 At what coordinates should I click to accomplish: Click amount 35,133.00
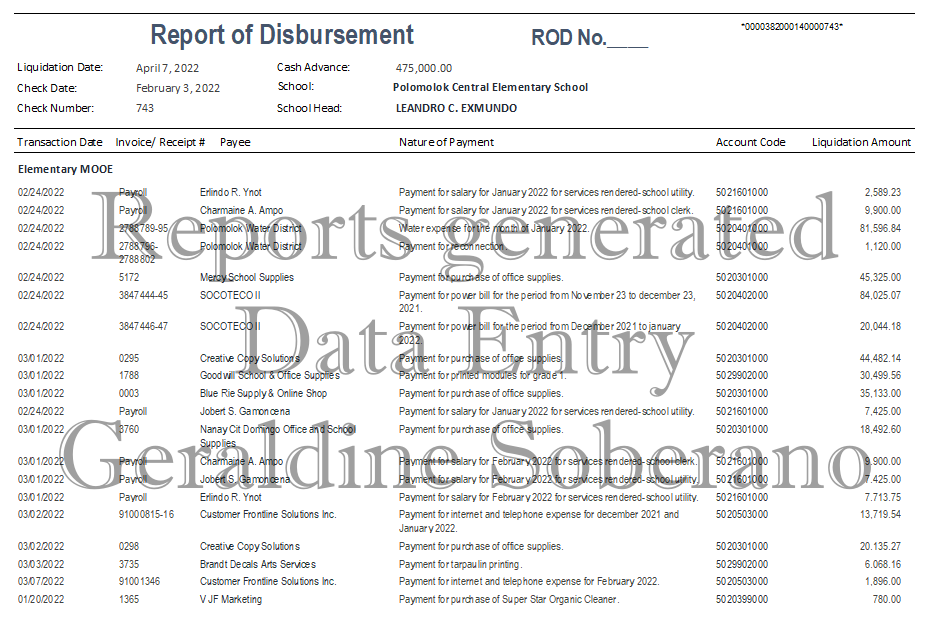coord(880,393)
